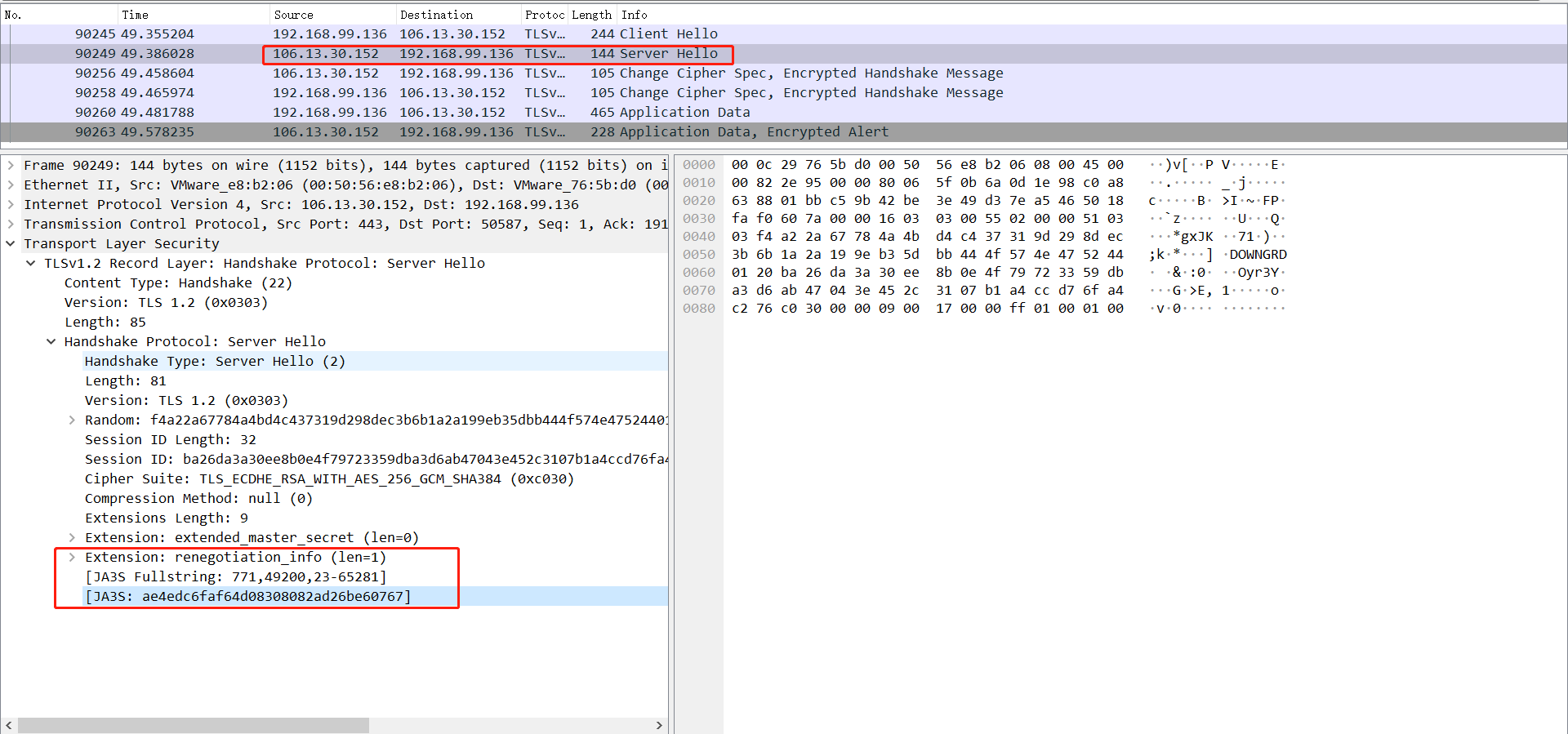The width and height of the screenshot is (1568, 734).
Task: Expand Transmission Control Protocol section
Action: coord(11,225)
